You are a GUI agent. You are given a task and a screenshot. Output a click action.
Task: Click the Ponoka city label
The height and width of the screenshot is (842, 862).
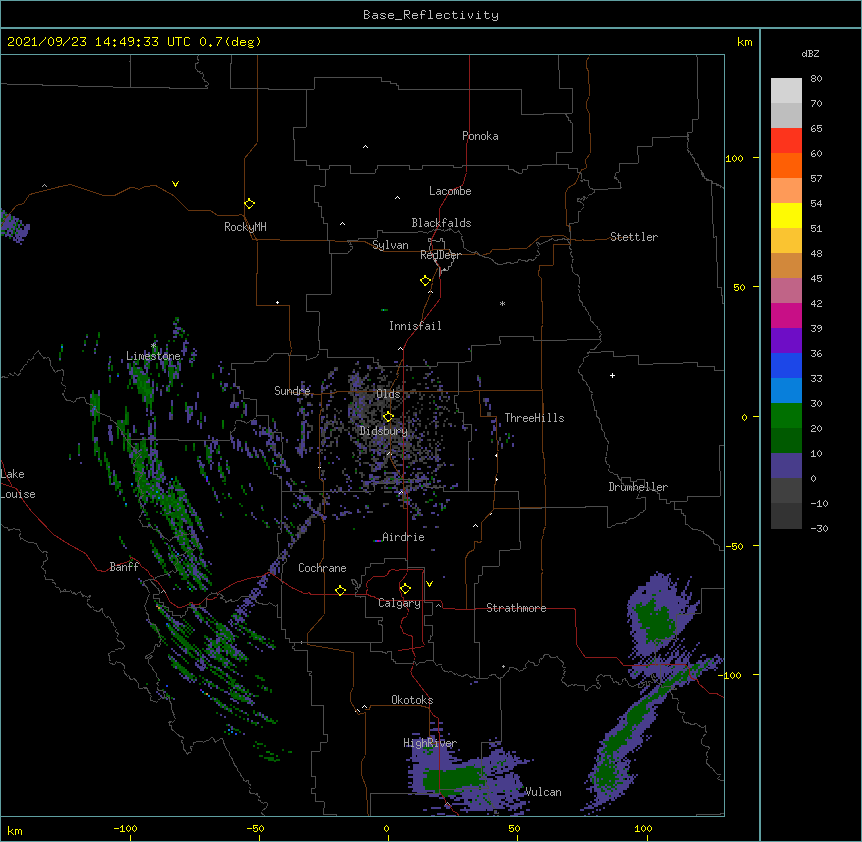(480, 136)
